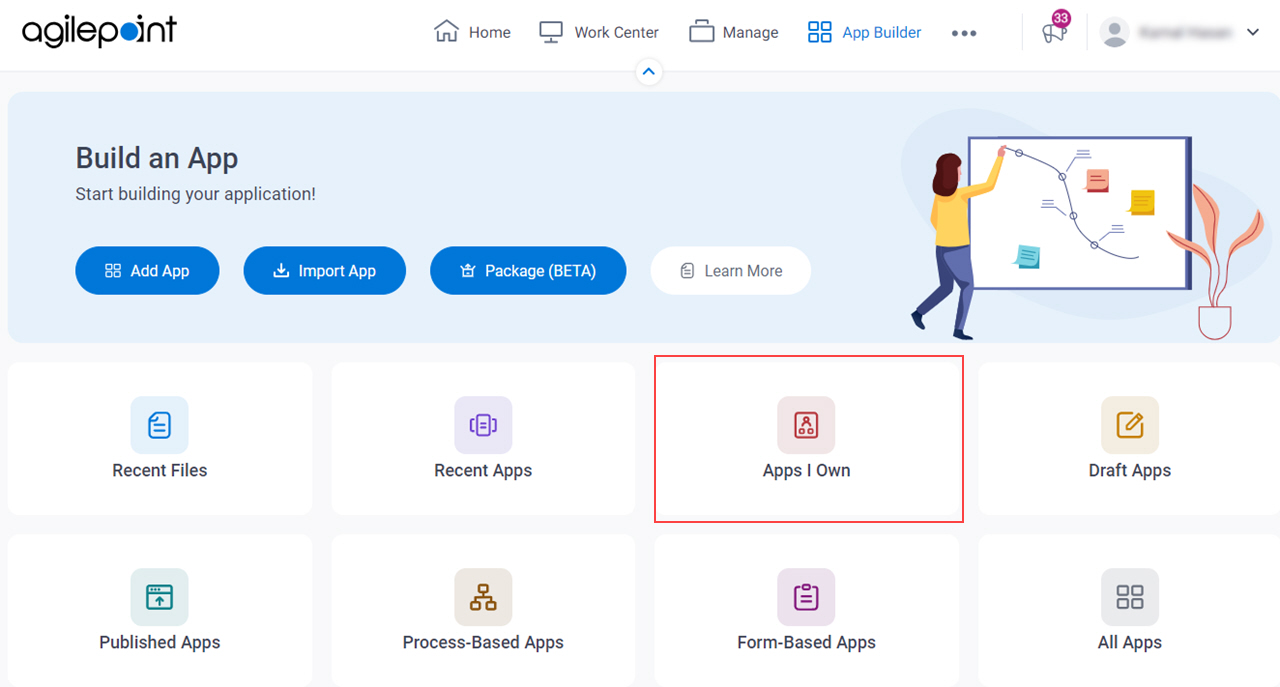Open the Draft Apps card label
The height and width of the screenshot is (687, 1280).
click(x=1130, y=470)
